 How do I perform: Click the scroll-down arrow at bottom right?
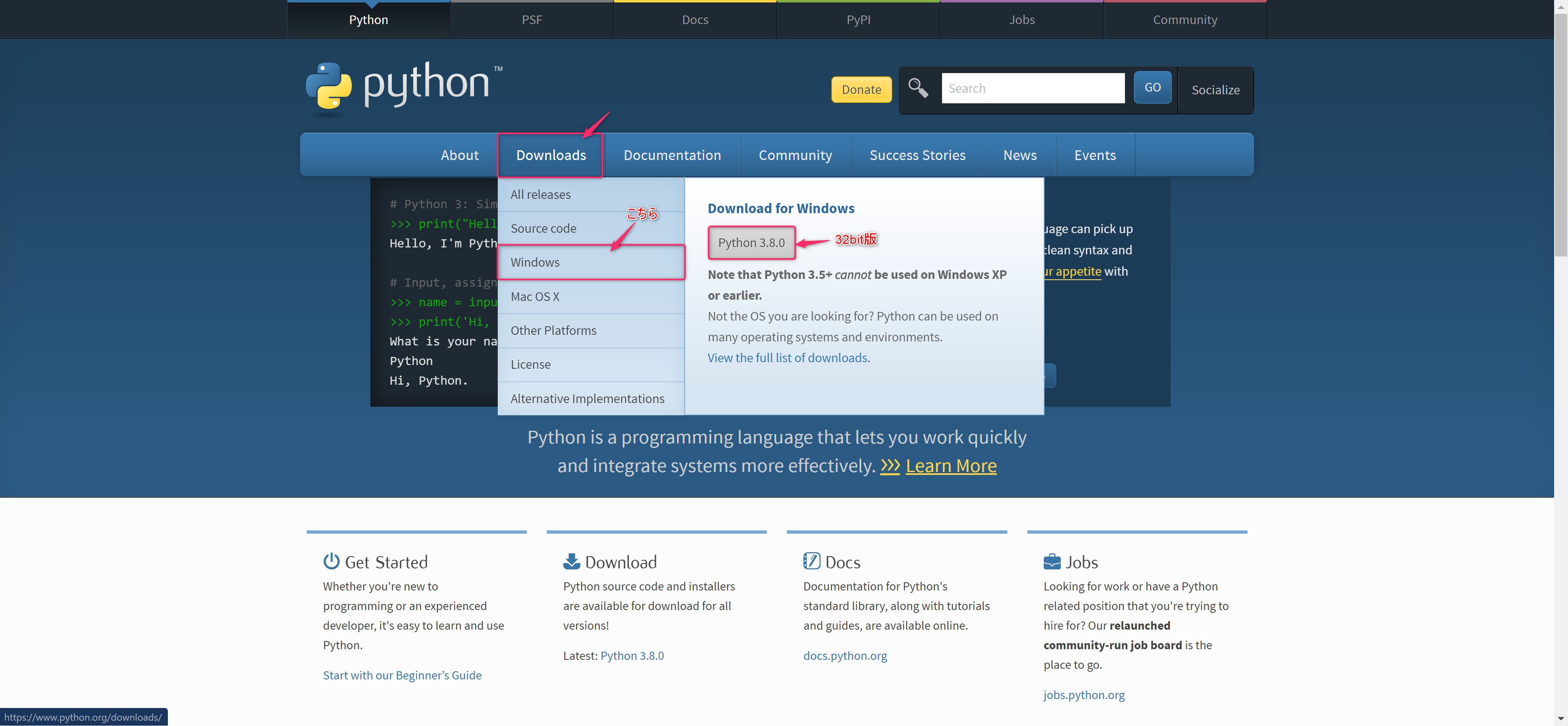tap(1561, 719)
